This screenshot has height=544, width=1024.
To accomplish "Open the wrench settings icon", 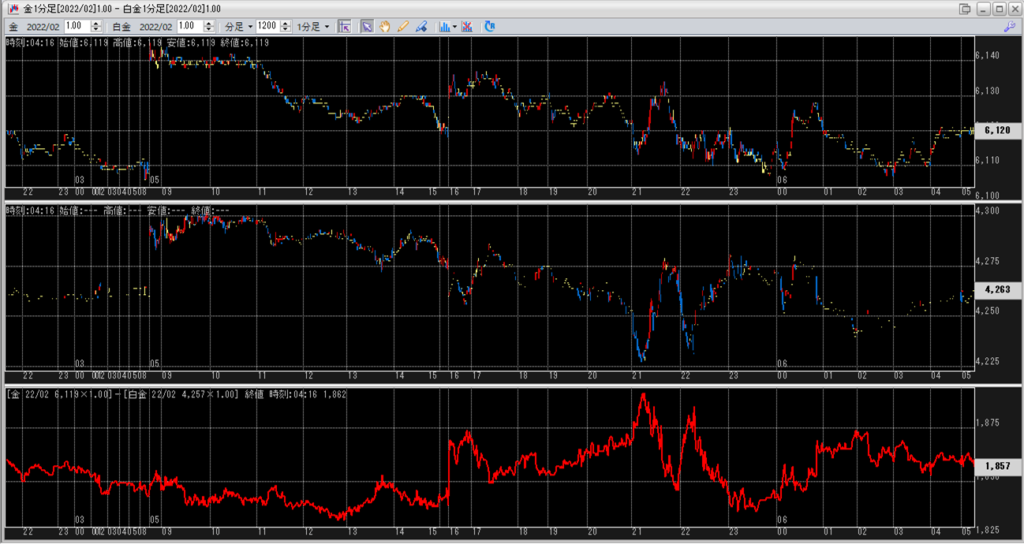I will point(1009,26).
